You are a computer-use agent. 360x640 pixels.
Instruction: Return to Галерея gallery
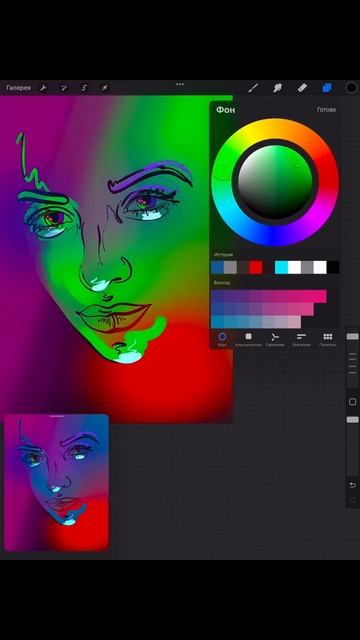(x=18, y=88)
